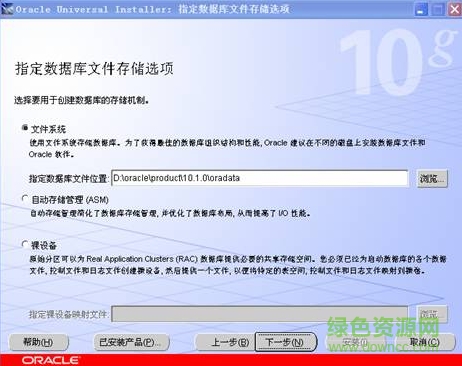Maximize the Oracle Universal Installer window
The image size is (462, 366).
coord(438,9)
